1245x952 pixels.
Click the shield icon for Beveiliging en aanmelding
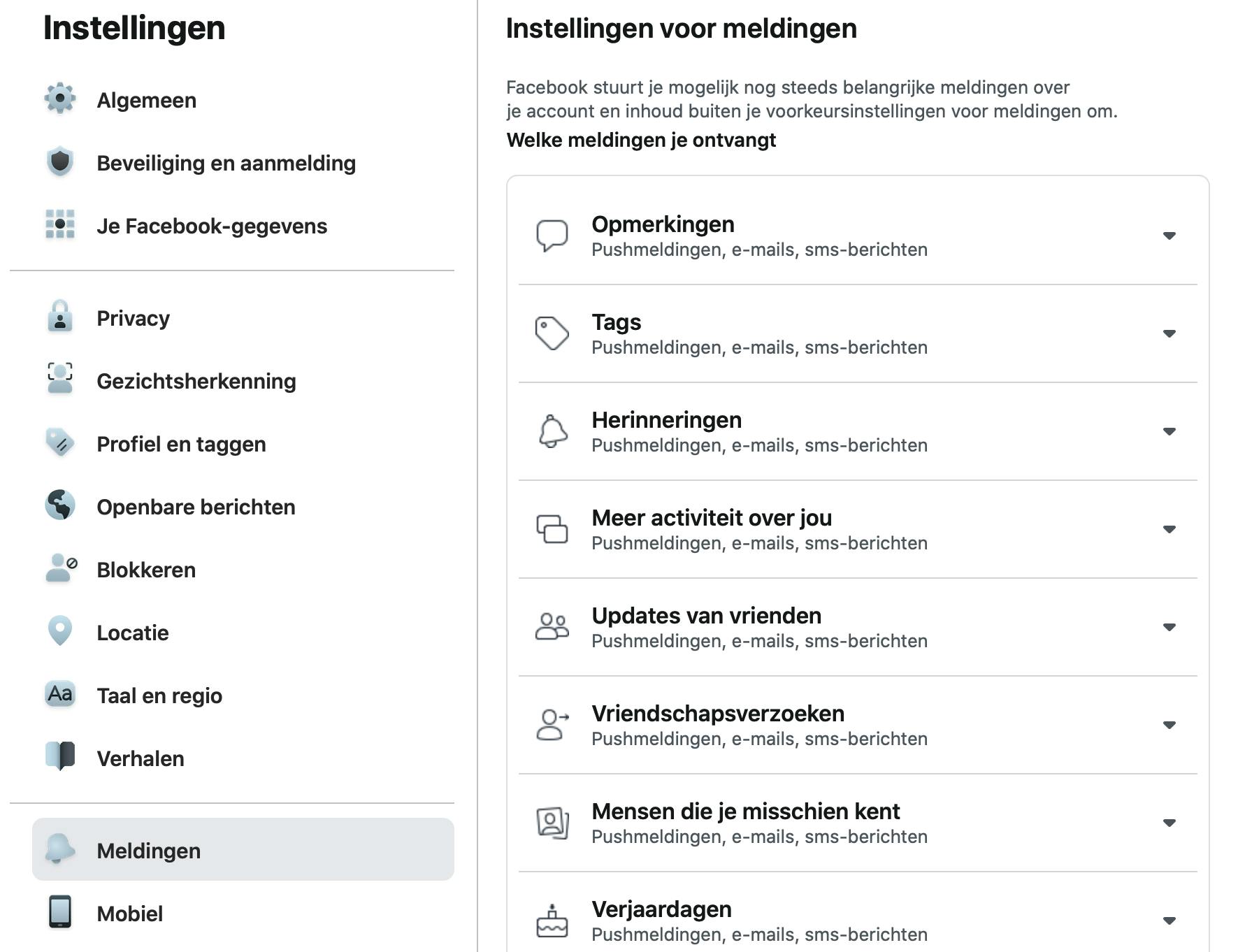tap(60, 161)
